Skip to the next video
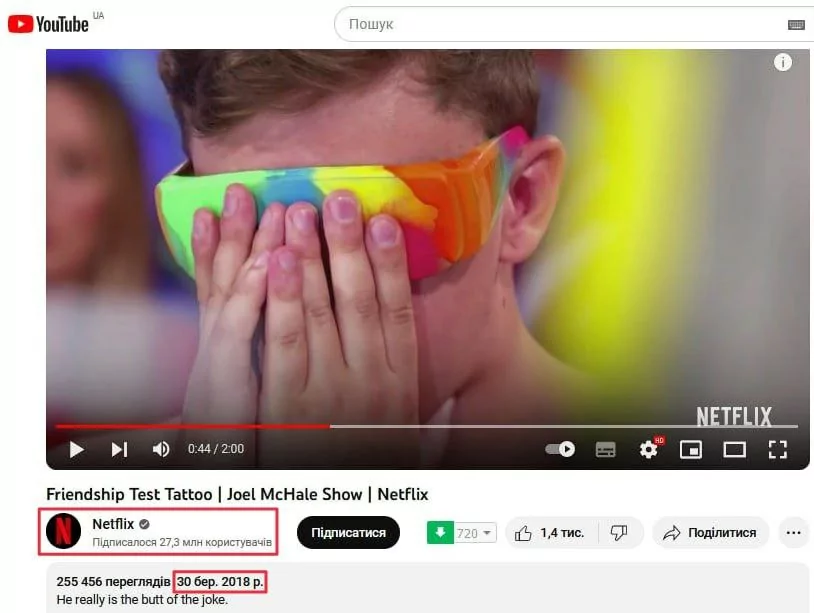The height and width of the screenshot is (613, 814). (x=119, y=449)
